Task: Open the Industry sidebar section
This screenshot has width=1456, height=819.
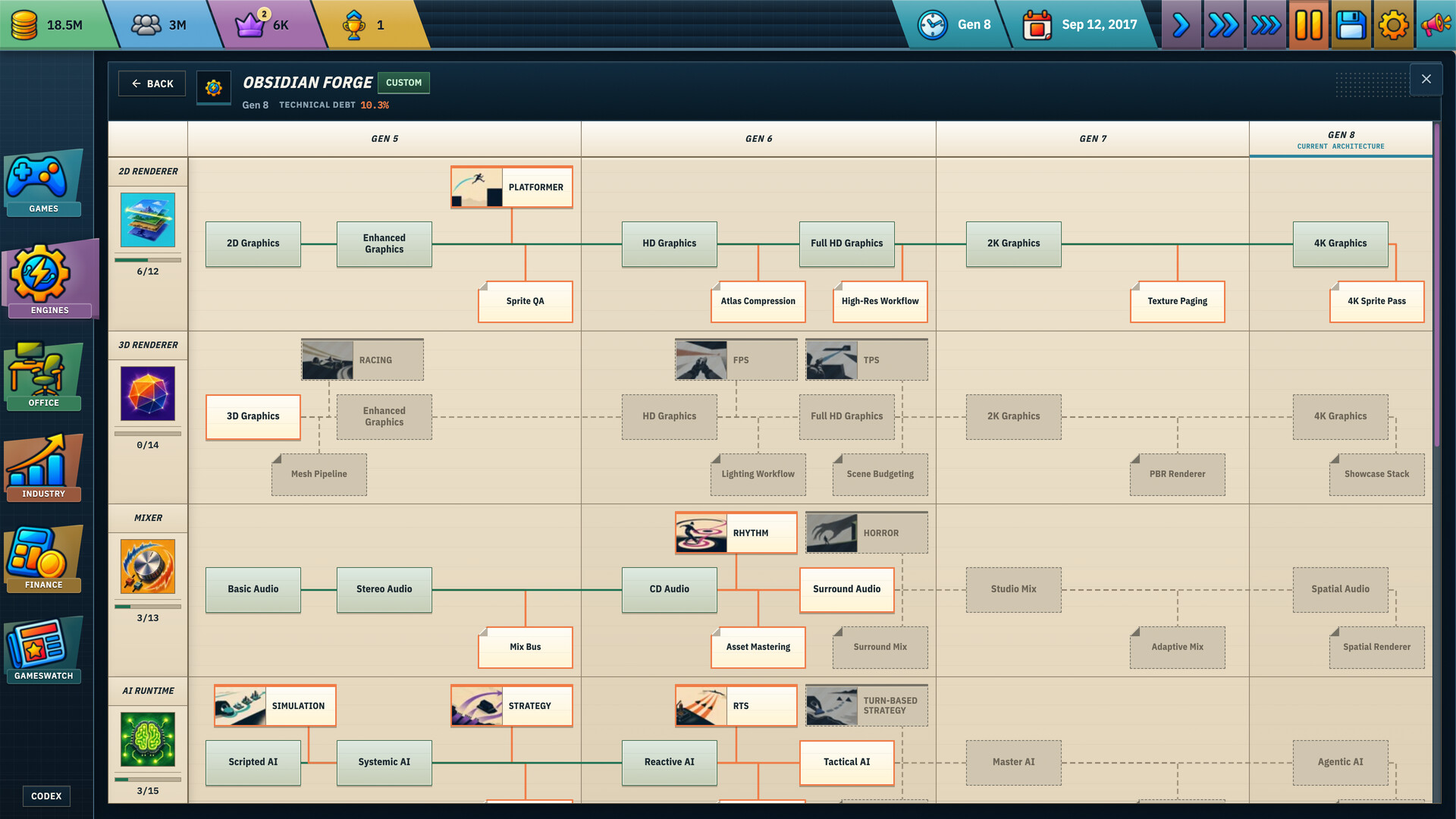Action: point(43,467)
